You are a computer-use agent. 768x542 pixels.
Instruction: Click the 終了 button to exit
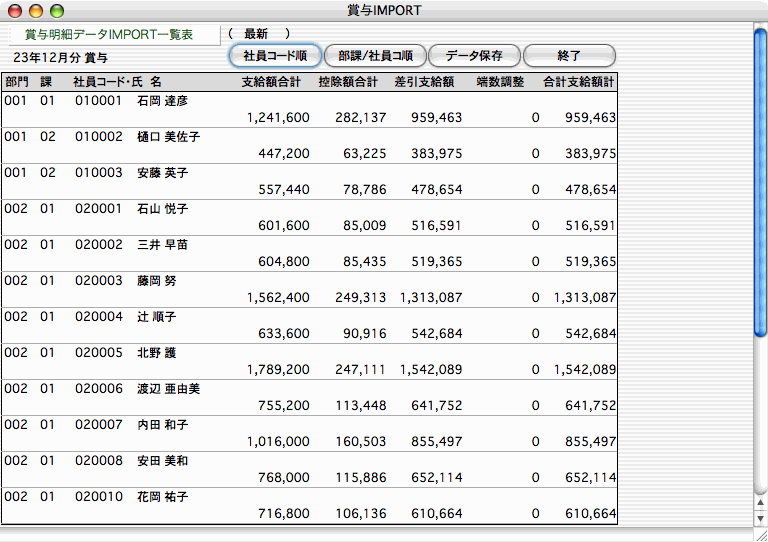(x=569, y=55)
